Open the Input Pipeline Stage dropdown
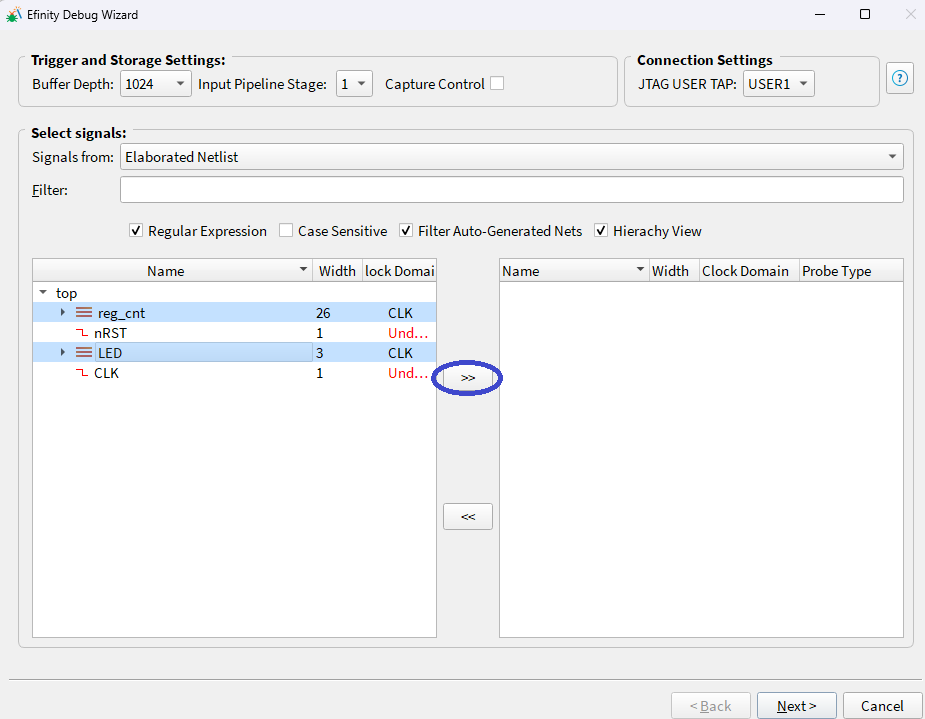The image size is (925, 719). point(354,84)
